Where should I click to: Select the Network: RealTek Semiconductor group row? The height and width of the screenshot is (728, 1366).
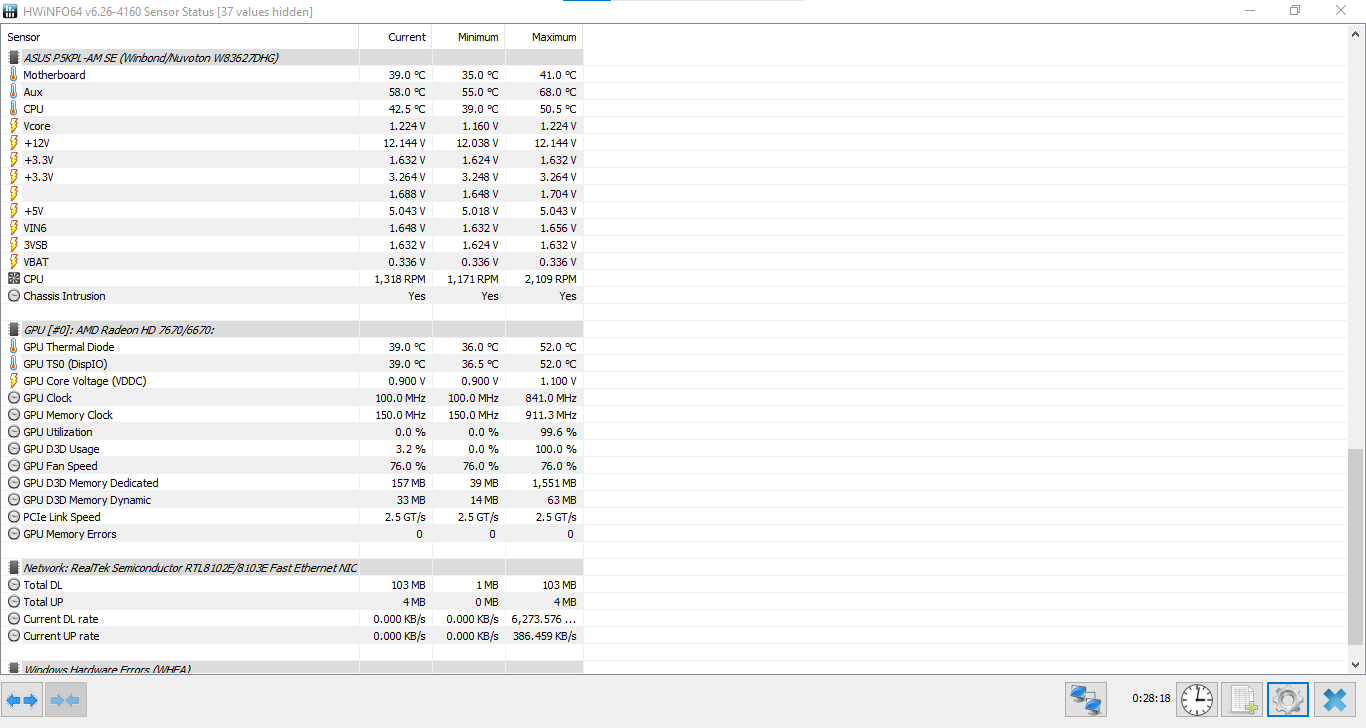pos(292,568)
